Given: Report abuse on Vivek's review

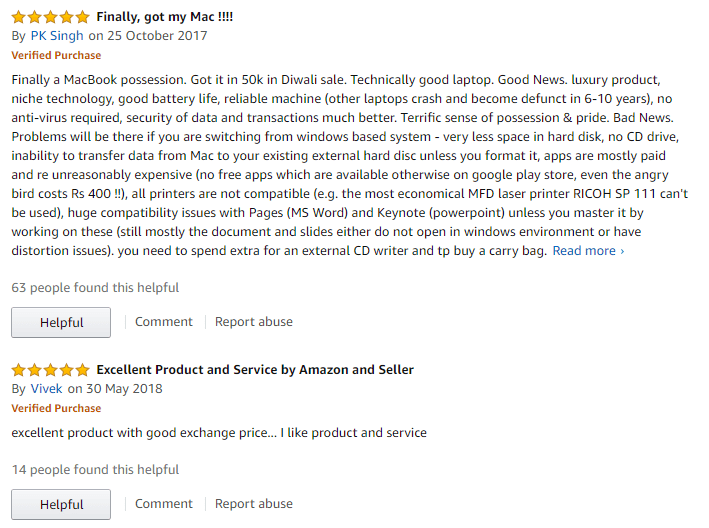Looking at the screenshot, I should (x=254, y=504).
